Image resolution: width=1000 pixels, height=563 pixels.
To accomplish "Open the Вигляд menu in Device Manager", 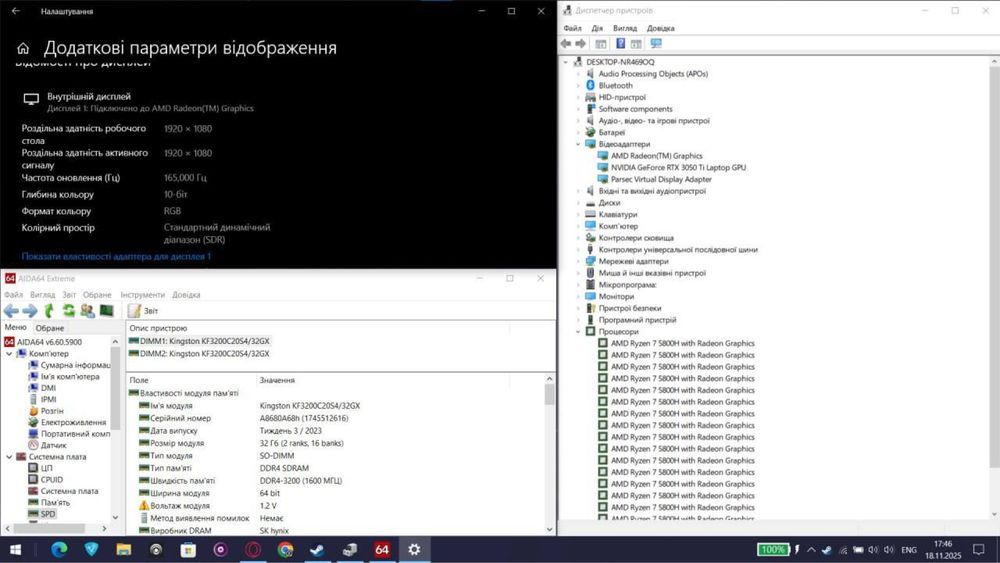I will pos(625,28).
